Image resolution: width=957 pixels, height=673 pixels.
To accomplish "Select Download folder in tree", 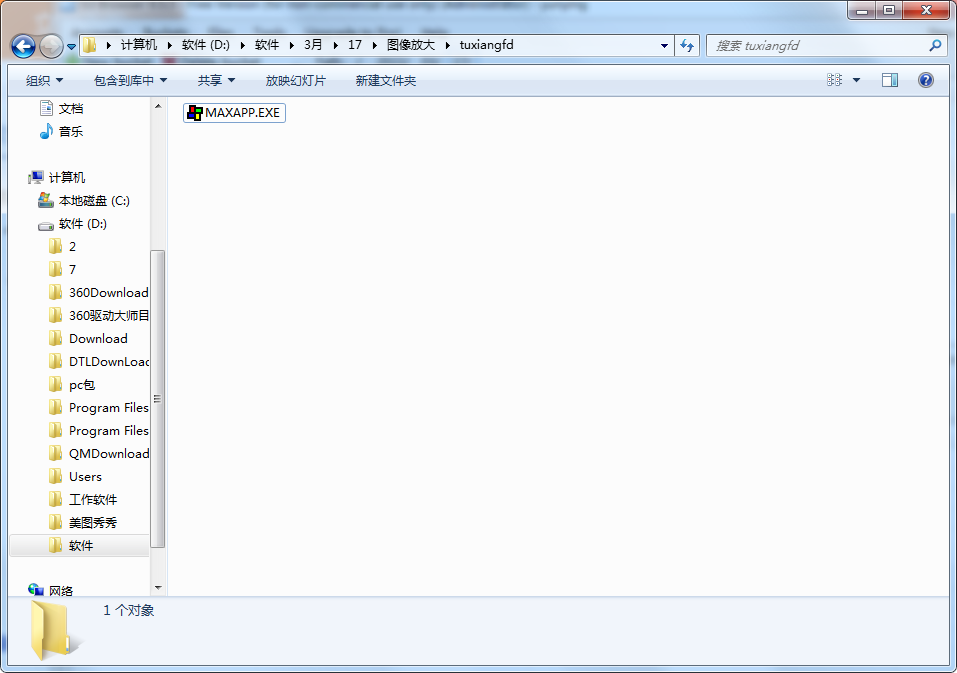I will click(88, 339).
